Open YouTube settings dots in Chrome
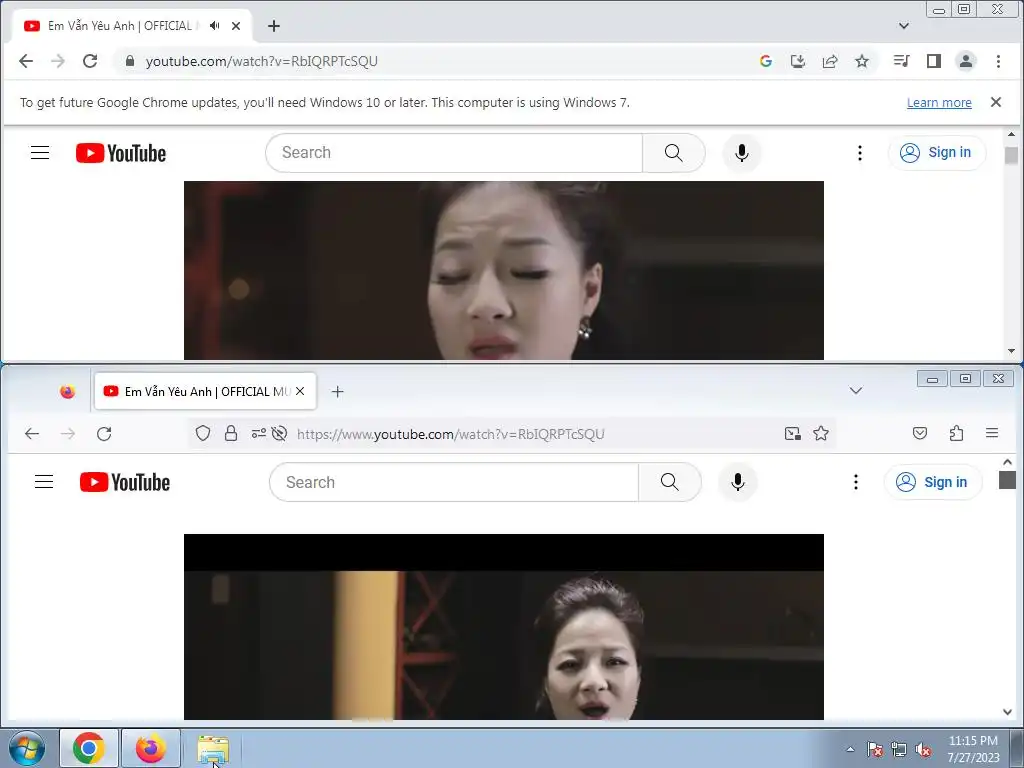 859,153
